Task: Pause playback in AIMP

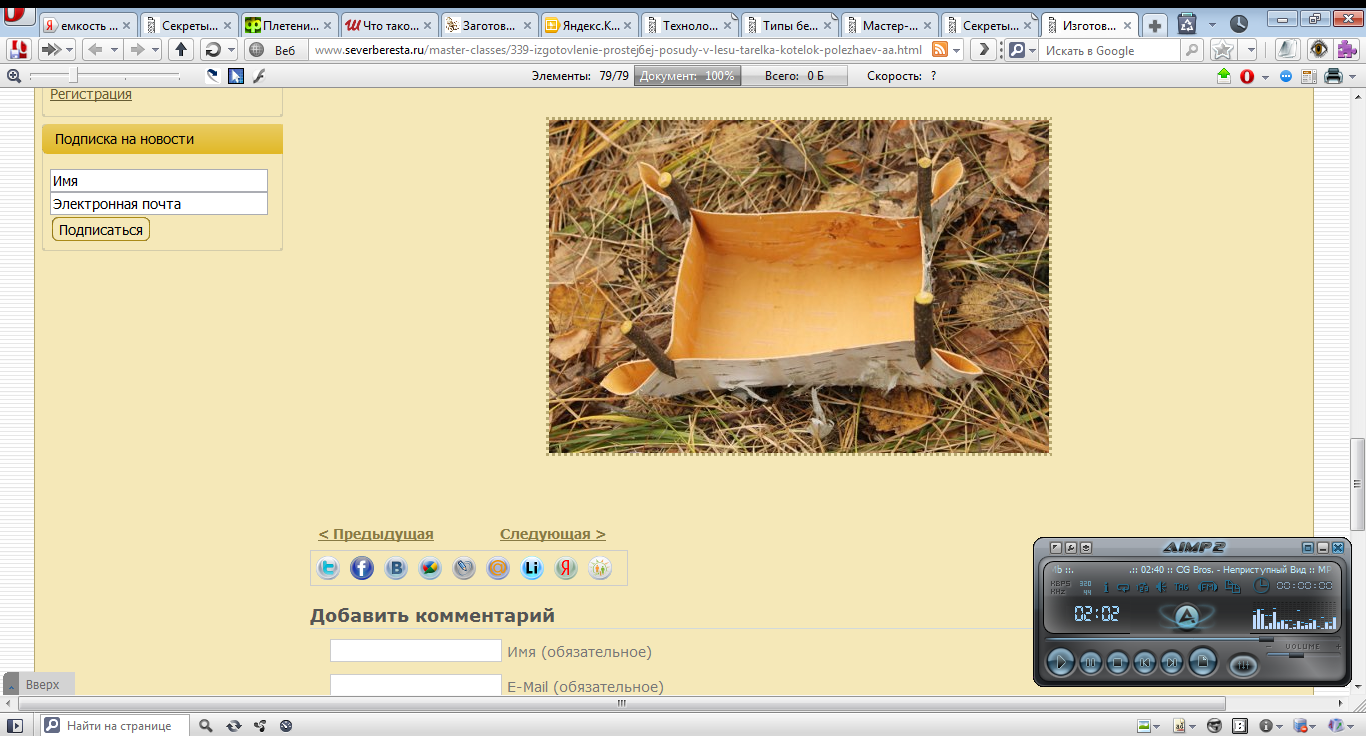Action: (x=1091, y=662)
